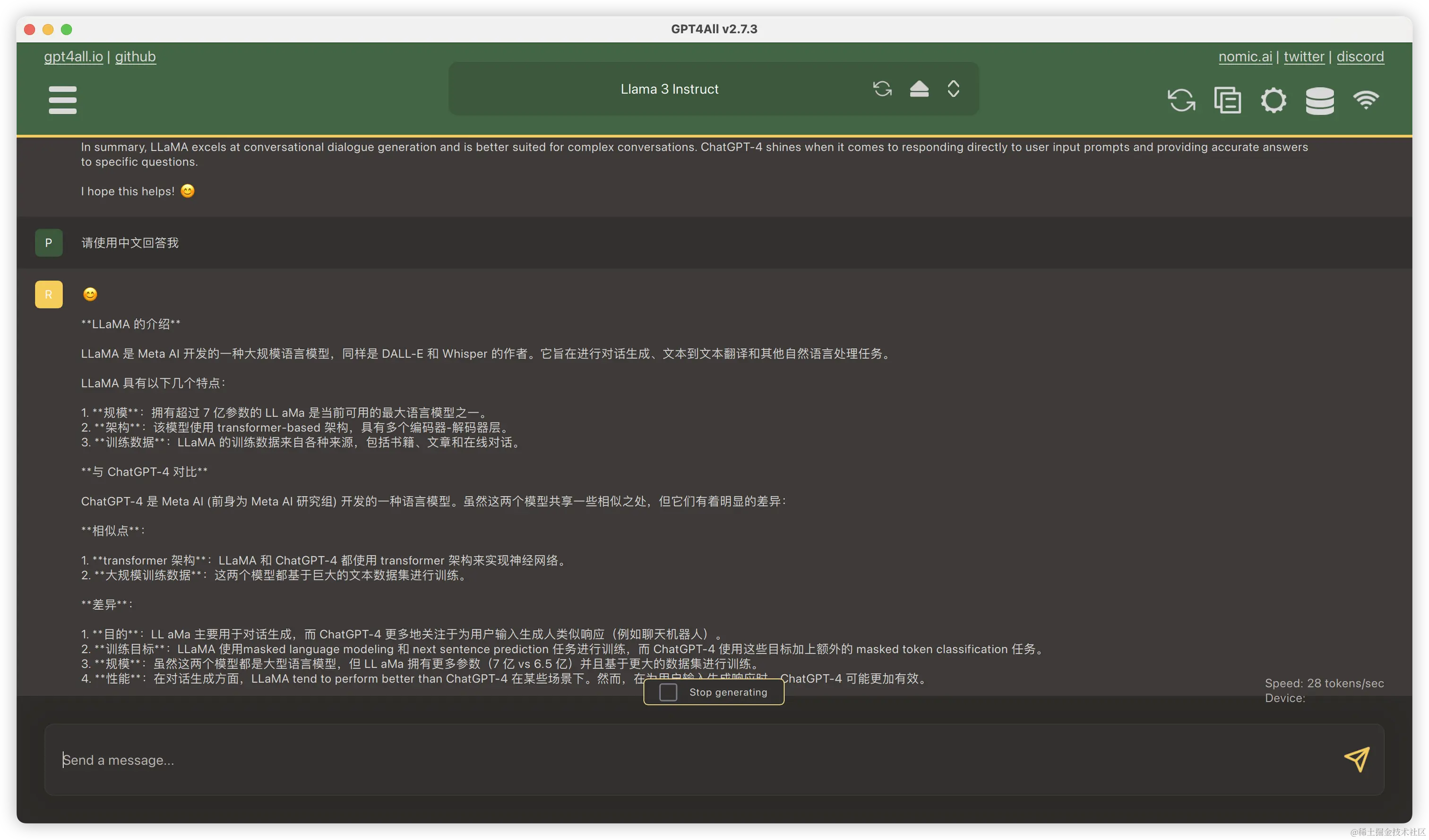This screenshot has height=840, width=1429.
Task: Open discord link
Action: [1360, 57]
